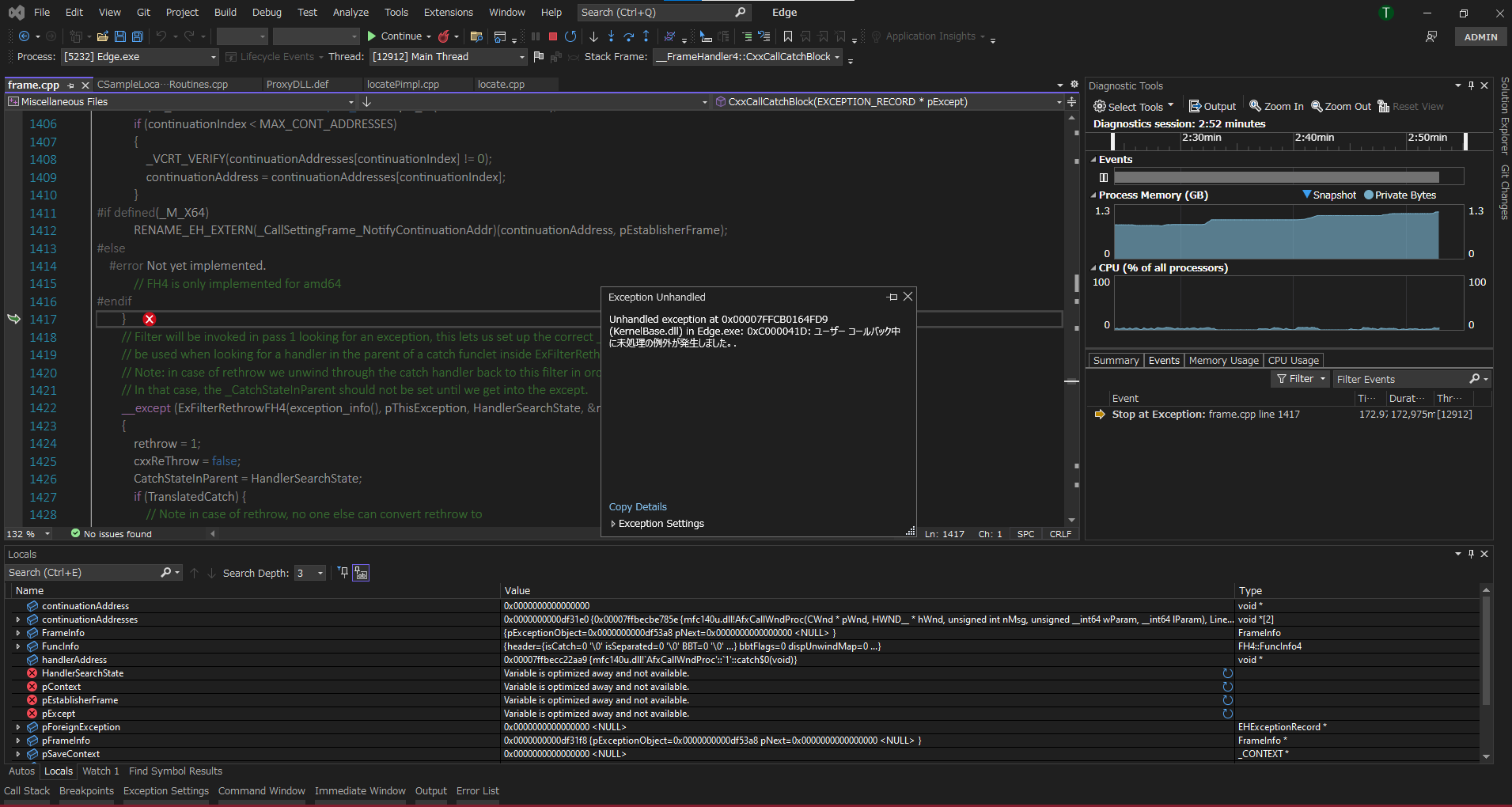Image resolution: width=1512 pixels, height=807 pixels.
Task: Expand the Exception Settings section
Action: [x=613, y=524]
